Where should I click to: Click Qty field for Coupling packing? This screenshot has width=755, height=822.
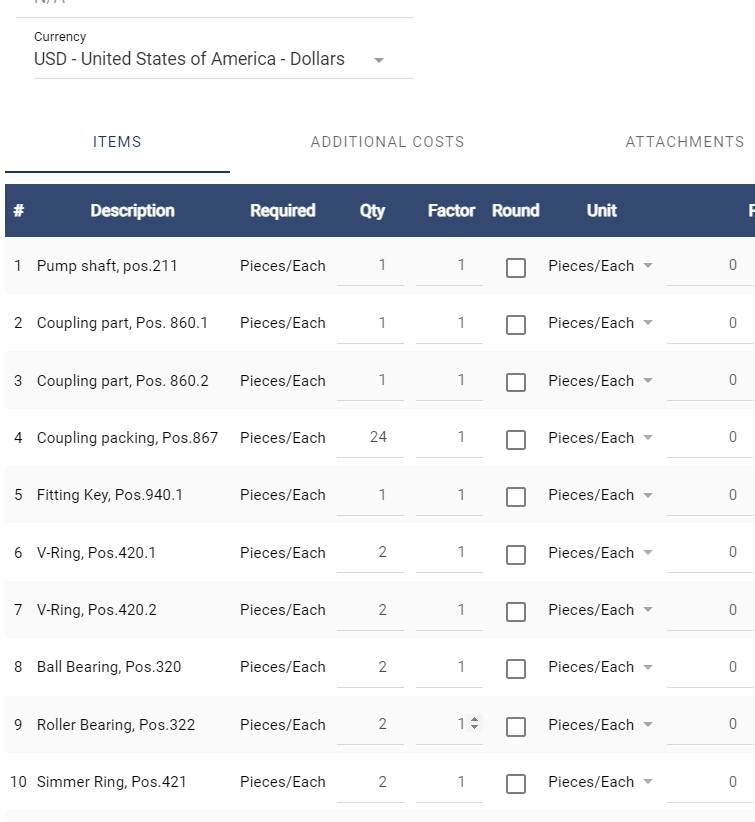coord(371,437)
